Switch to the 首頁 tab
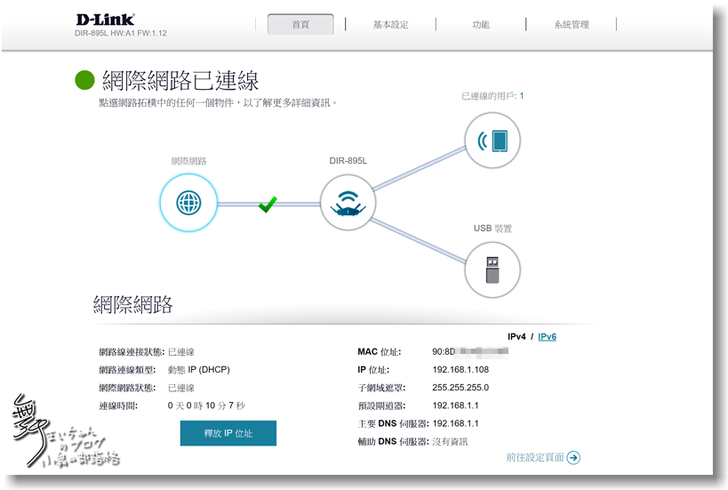 pyautogui.click(x=300, y=25)
